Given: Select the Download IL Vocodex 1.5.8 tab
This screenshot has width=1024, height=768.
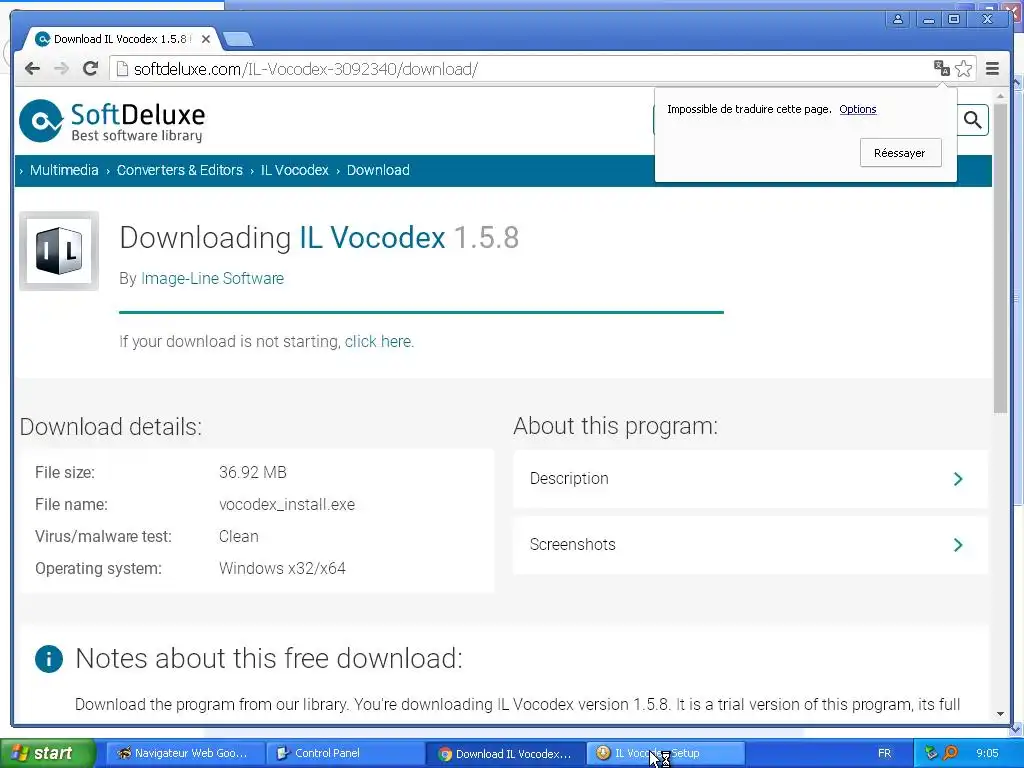Looking at the screenshot, I should click(121, 39).
